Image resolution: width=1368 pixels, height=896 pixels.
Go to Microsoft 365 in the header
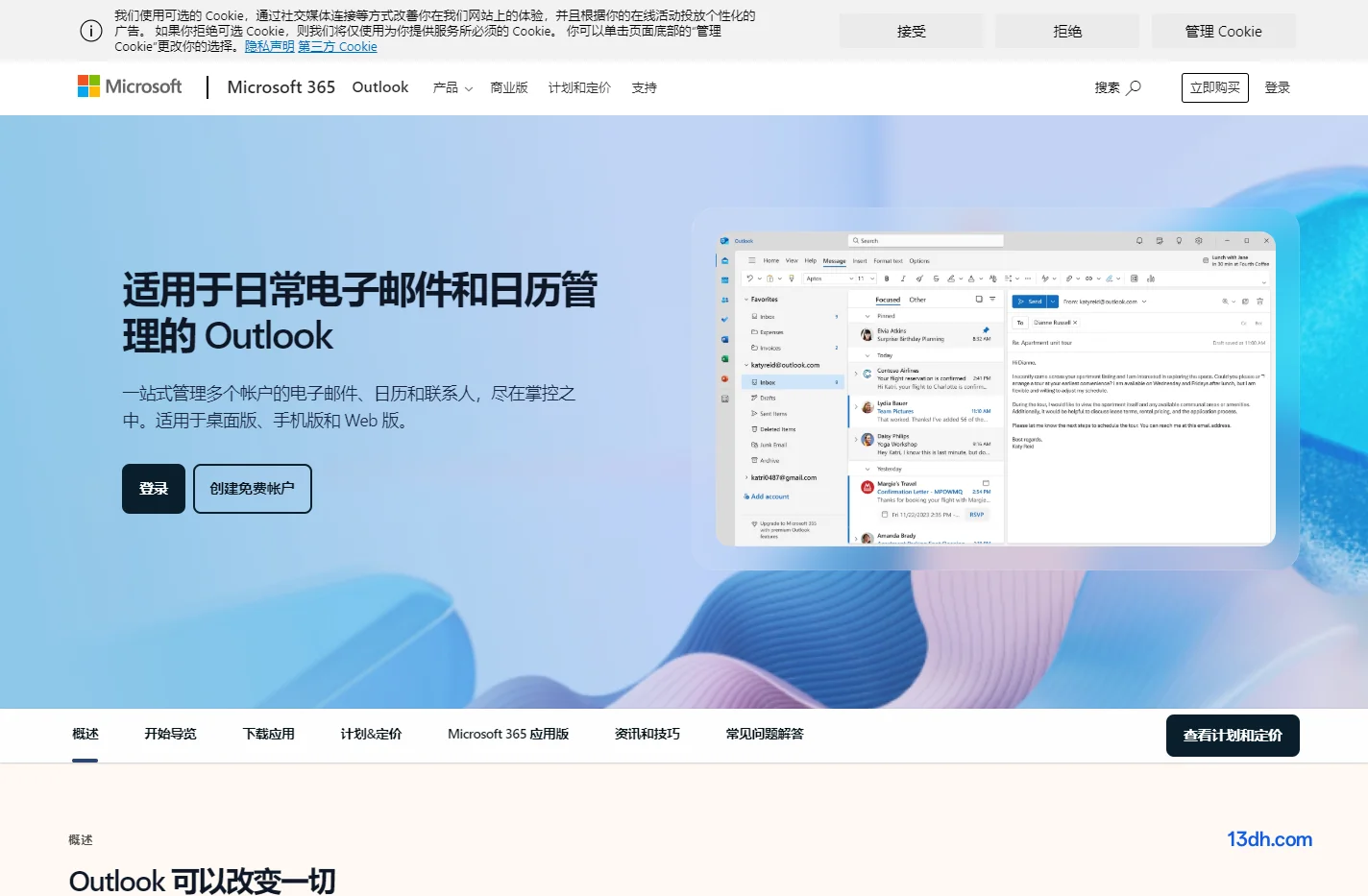click(x=281, y=87)
